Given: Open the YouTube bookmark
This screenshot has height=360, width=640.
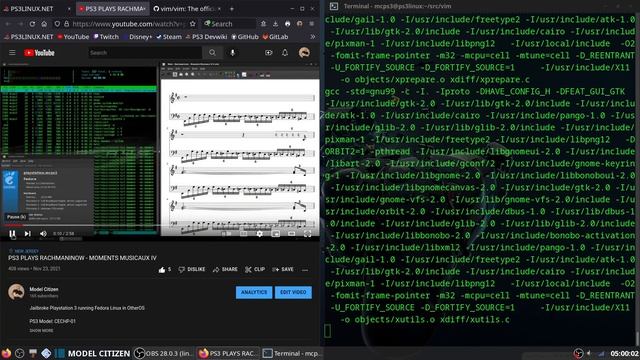Looking at the screenshot, I should pyautogui.click(x=73, y=37).
